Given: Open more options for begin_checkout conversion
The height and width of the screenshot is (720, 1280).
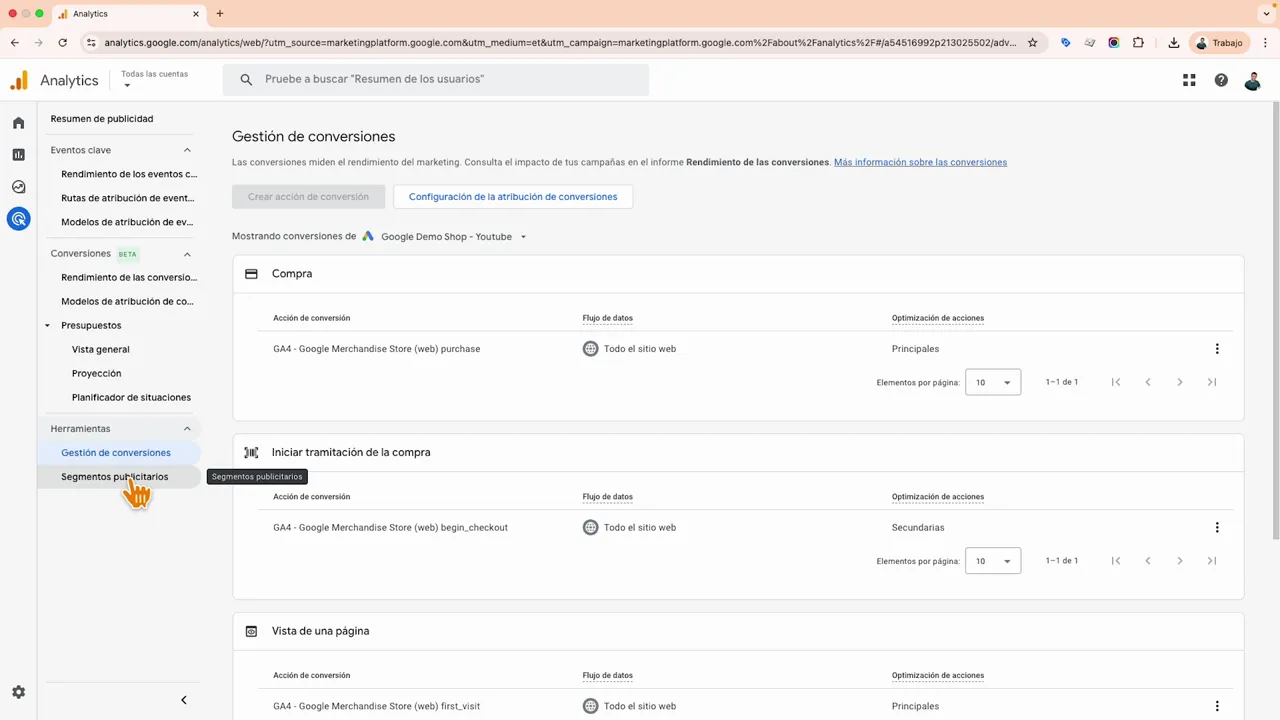Looking at the screenshot, I should click(1217, 527).
